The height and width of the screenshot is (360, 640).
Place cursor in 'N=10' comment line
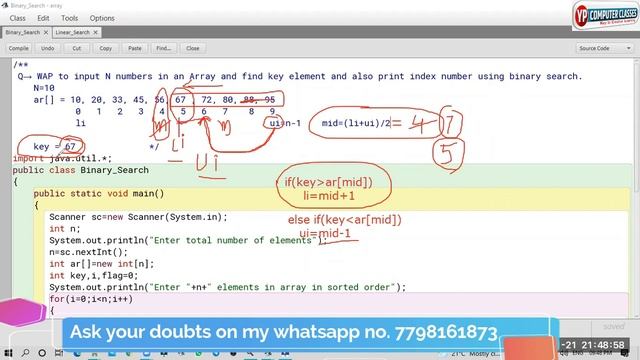point(44,88)
